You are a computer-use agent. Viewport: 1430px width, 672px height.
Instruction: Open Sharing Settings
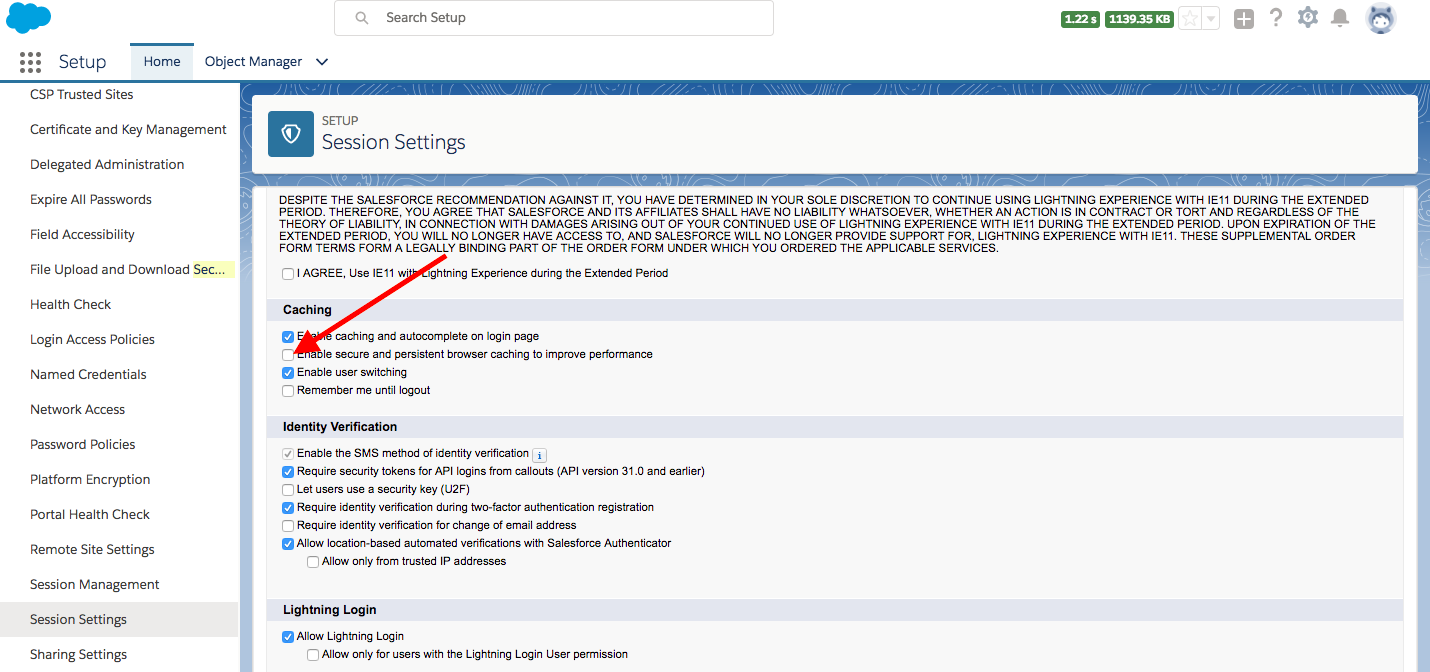[79, 655]
